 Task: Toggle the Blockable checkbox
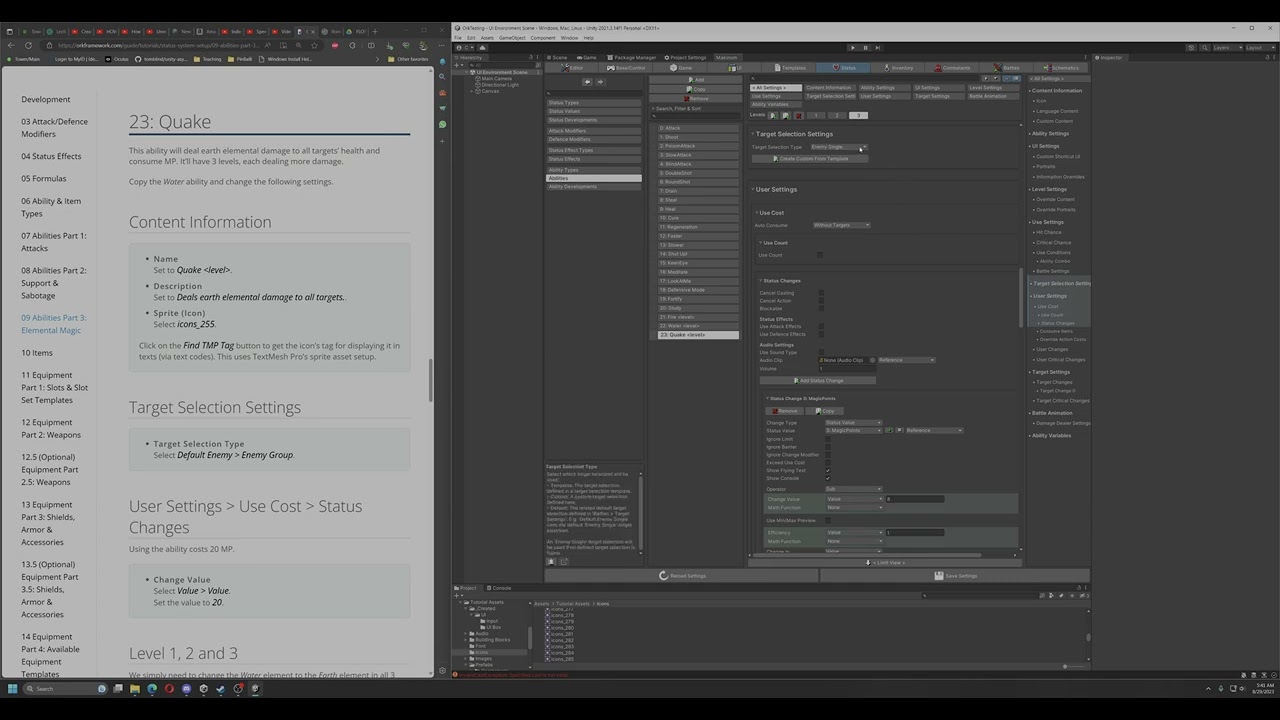pos(821,309)
